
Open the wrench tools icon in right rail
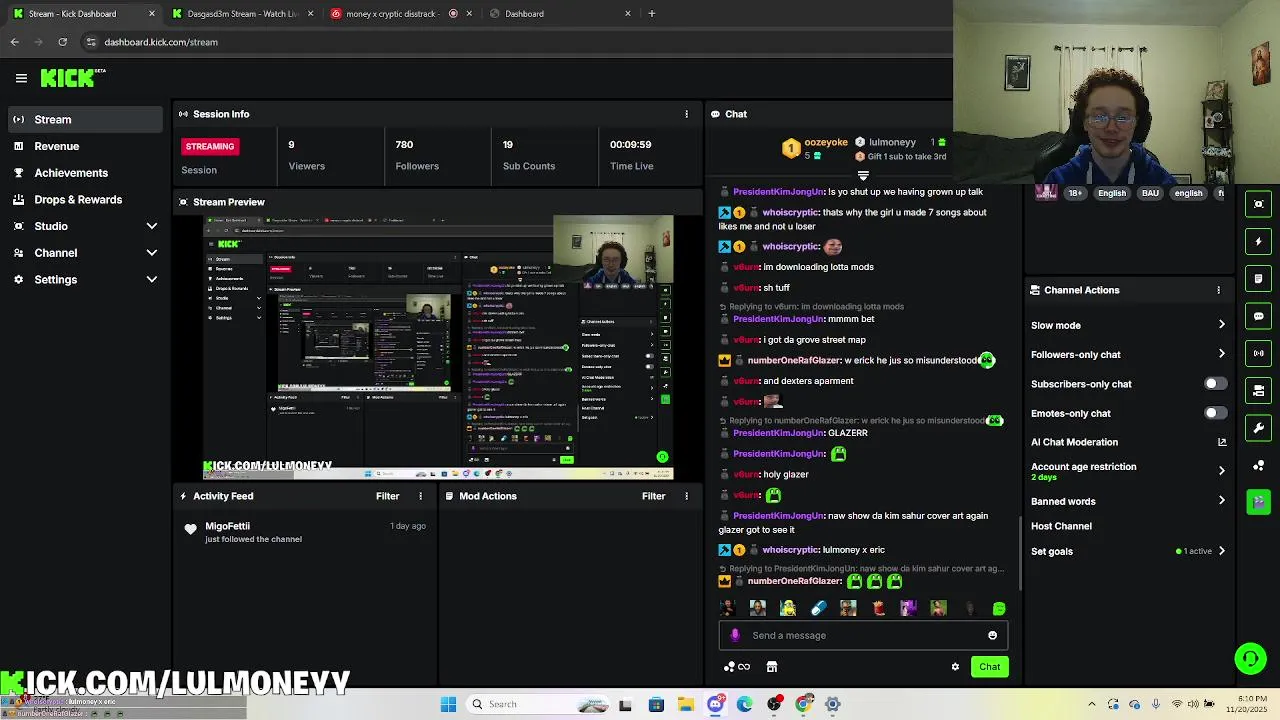point(1259,428)
